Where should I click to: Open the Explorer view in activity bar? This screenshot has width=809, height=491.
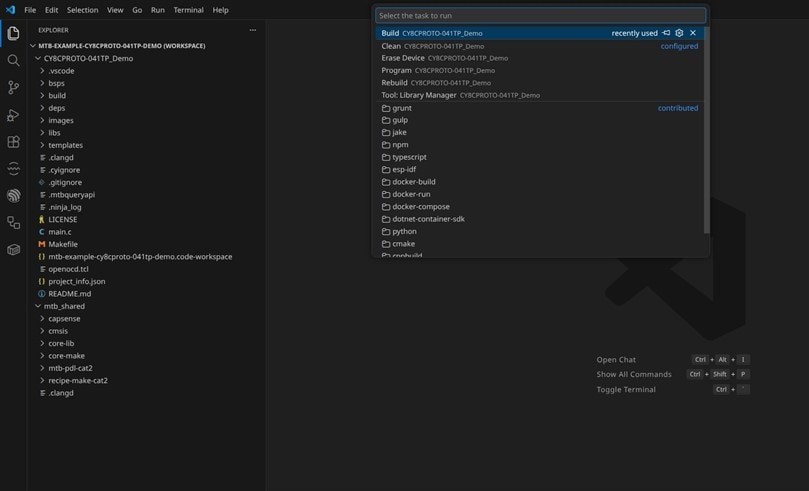pos(13,34)
